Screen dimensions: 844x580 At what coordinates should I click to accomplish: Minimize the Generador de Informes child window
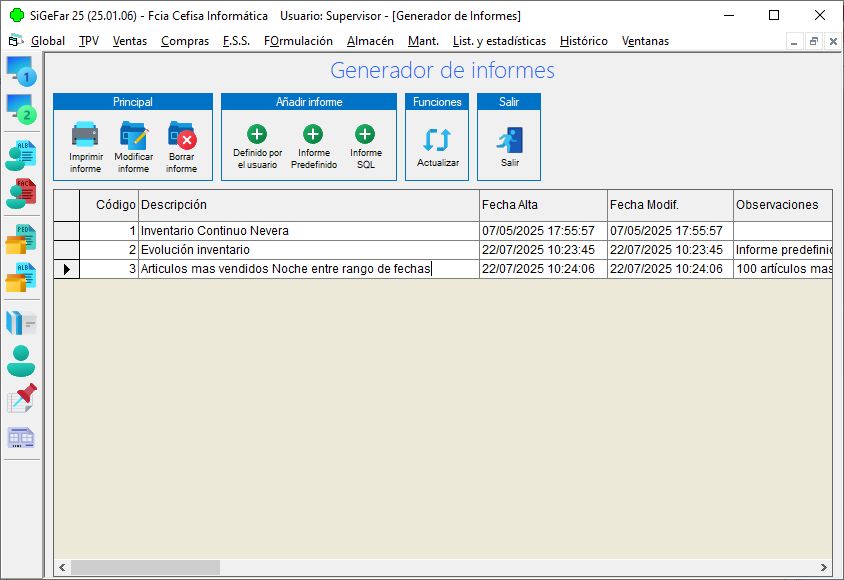coord(794,41)
